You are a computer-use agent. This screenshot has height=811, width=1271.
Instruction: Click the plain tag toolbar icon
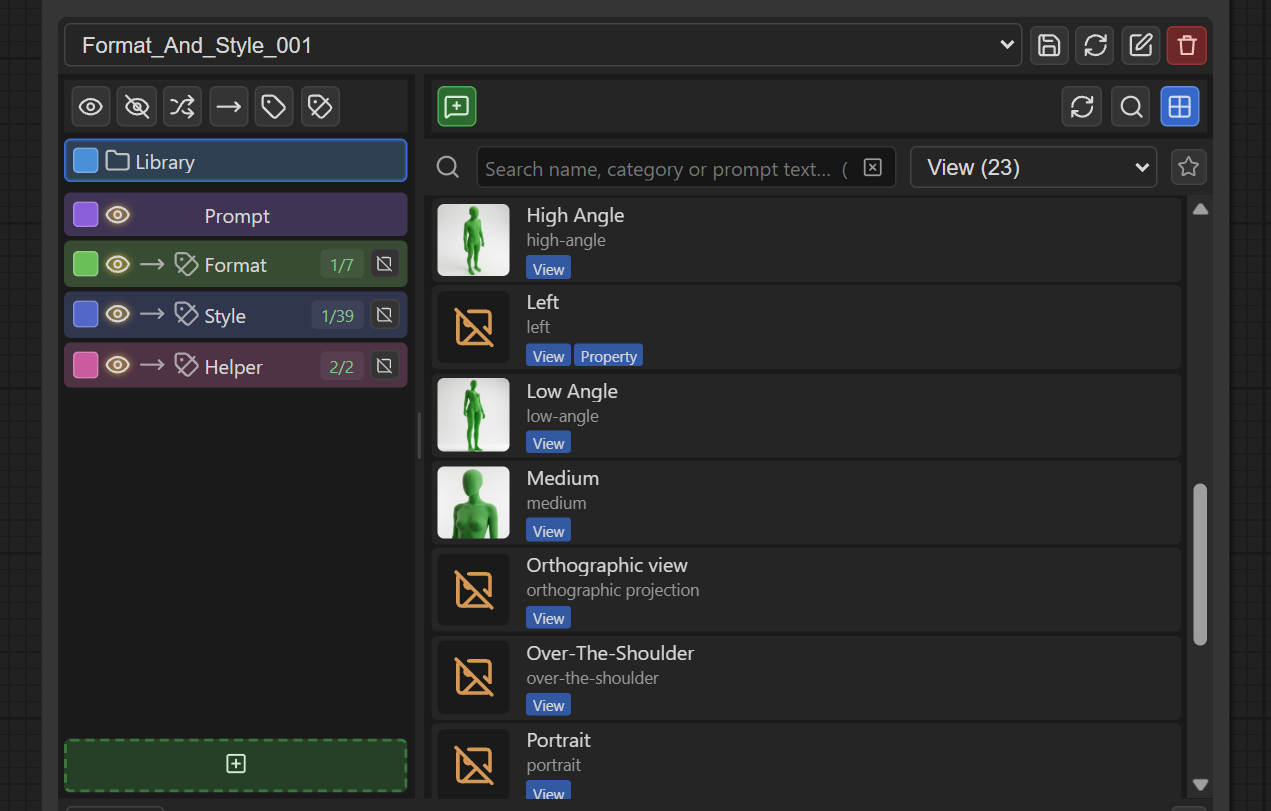click(x=274, y=106)
